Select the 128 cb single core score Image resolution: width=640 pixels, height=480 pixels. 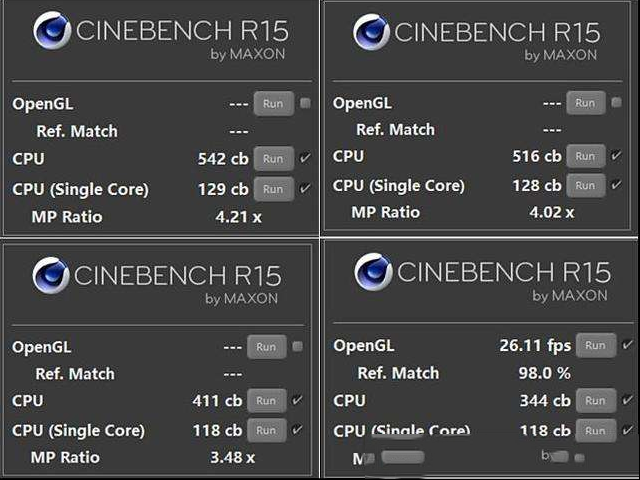pyautogui.click(x=537, y=186)
